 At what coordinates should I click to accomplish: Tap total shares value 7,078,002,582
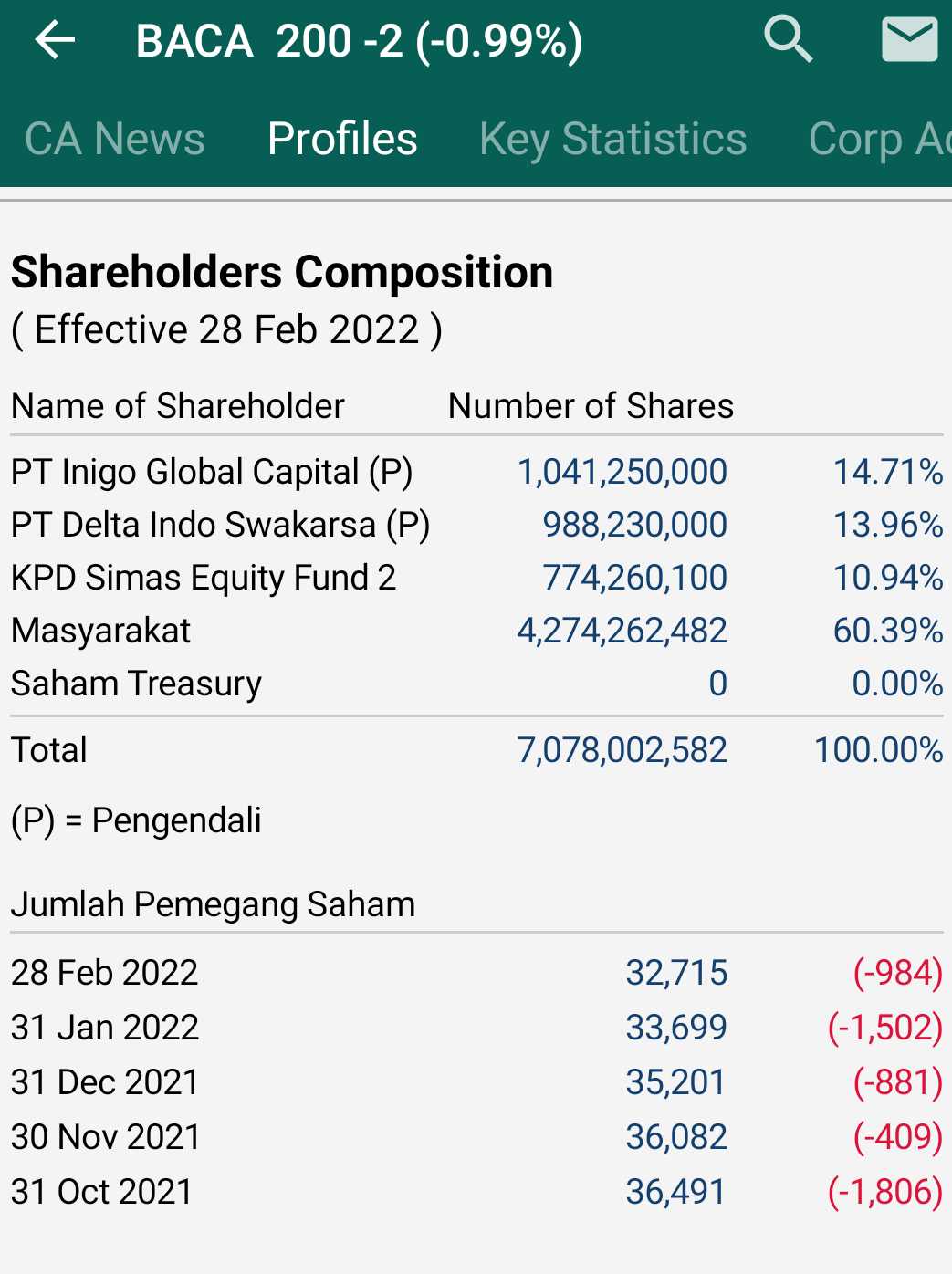pyautogui.click(x=622, y=750)
